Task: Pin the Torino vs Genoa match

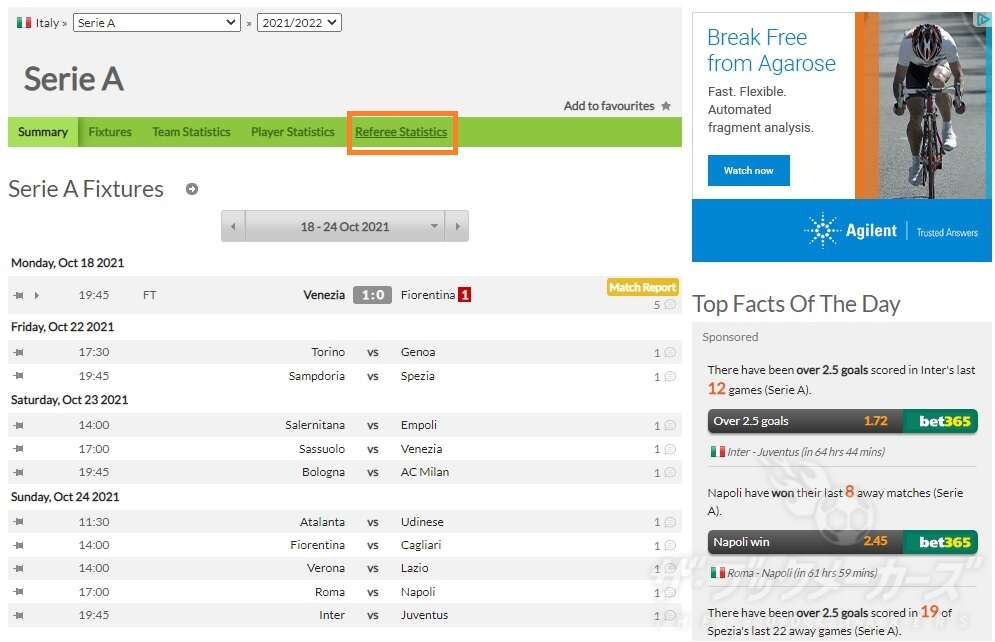Action: click(x=18, y=352)
